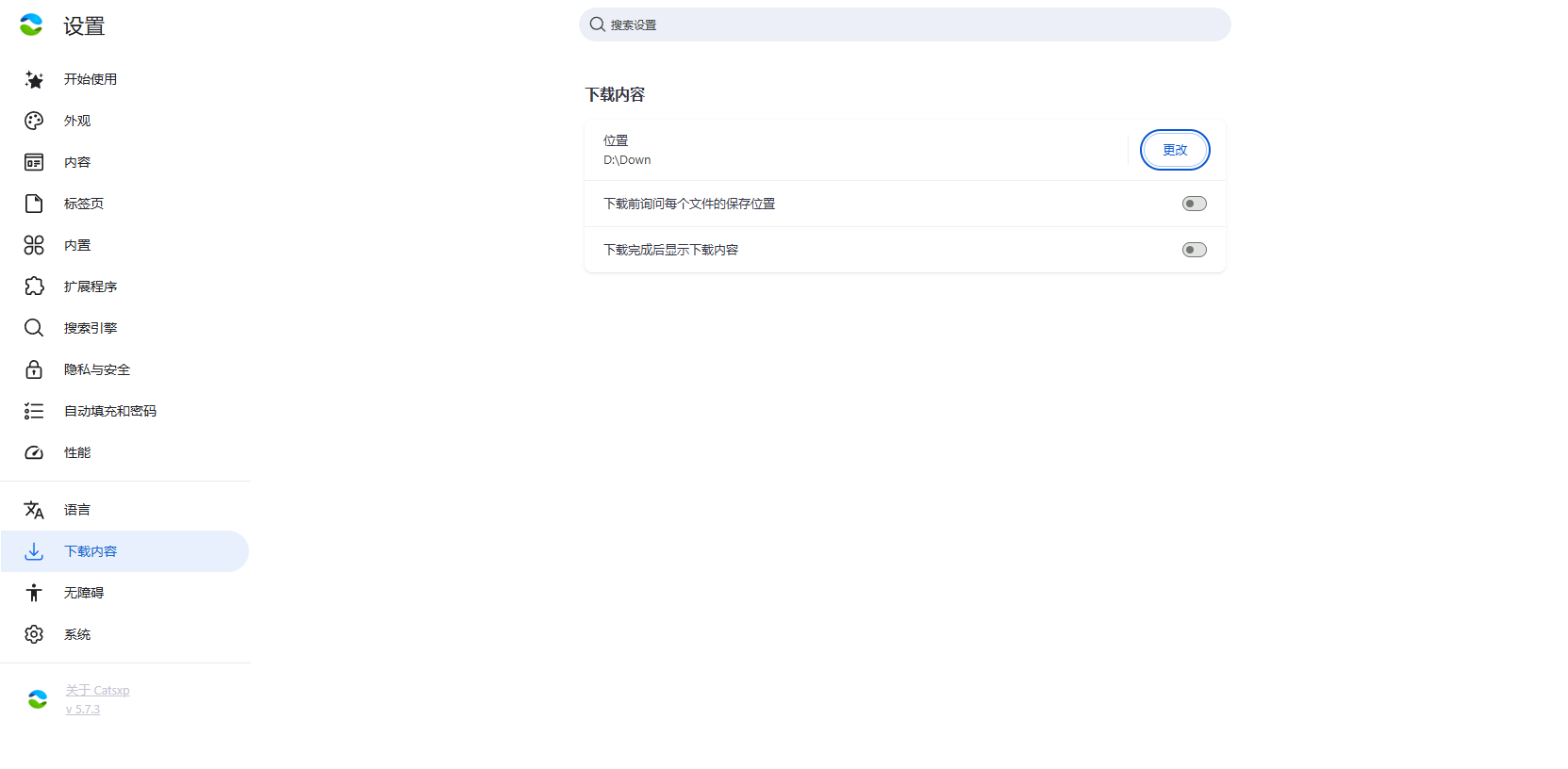Click the Catsxp logo next to version info
Screen dimensions: 1568x769
pyautogui.click(x=38, y=699)
